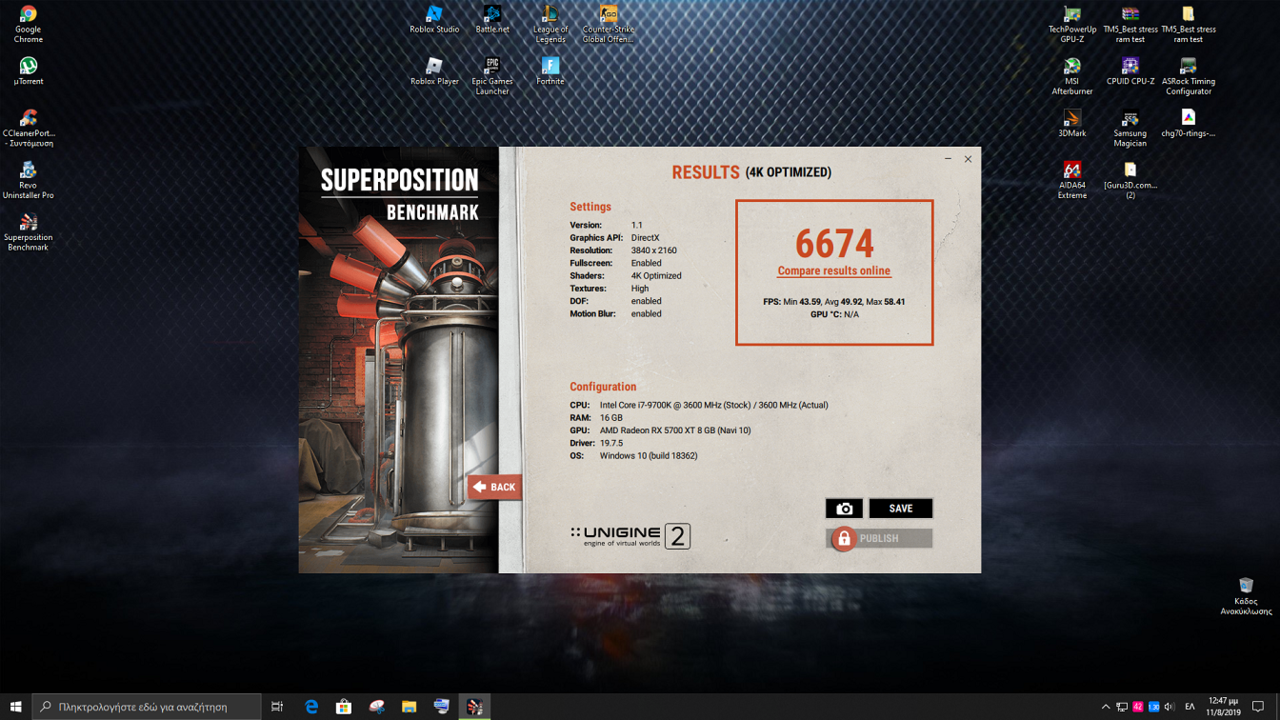Click the Settings section heading
The height and width of the screenshot is (720, 1280).
pyautogui.click(x=590, y=207)
